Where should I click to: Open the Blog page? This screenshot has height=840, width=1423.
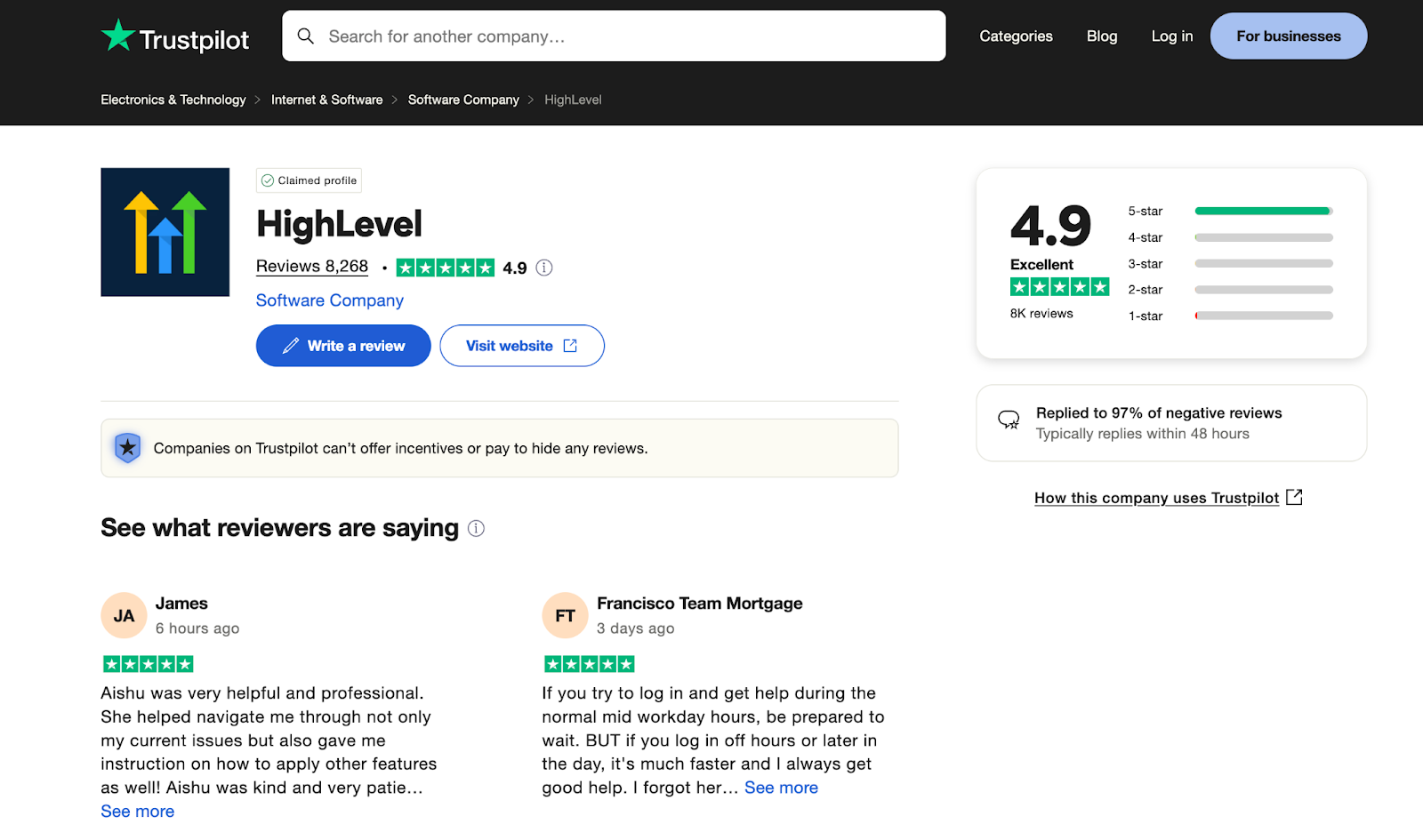[x=1102, y=36]
